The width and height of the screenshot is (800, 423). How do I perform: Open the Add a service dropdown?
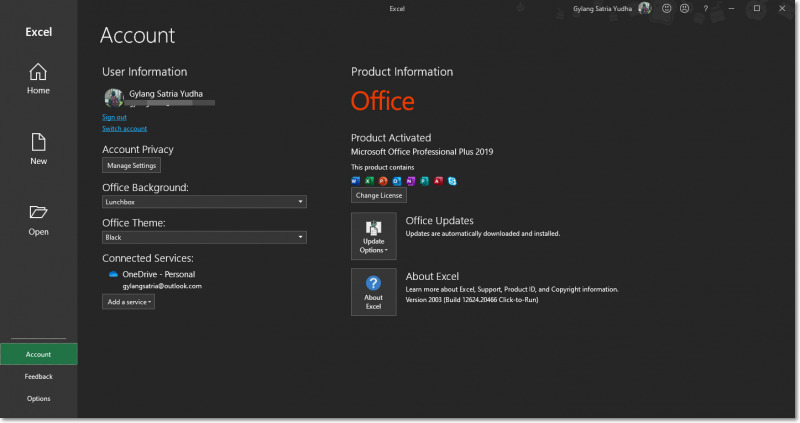(128, 302)
